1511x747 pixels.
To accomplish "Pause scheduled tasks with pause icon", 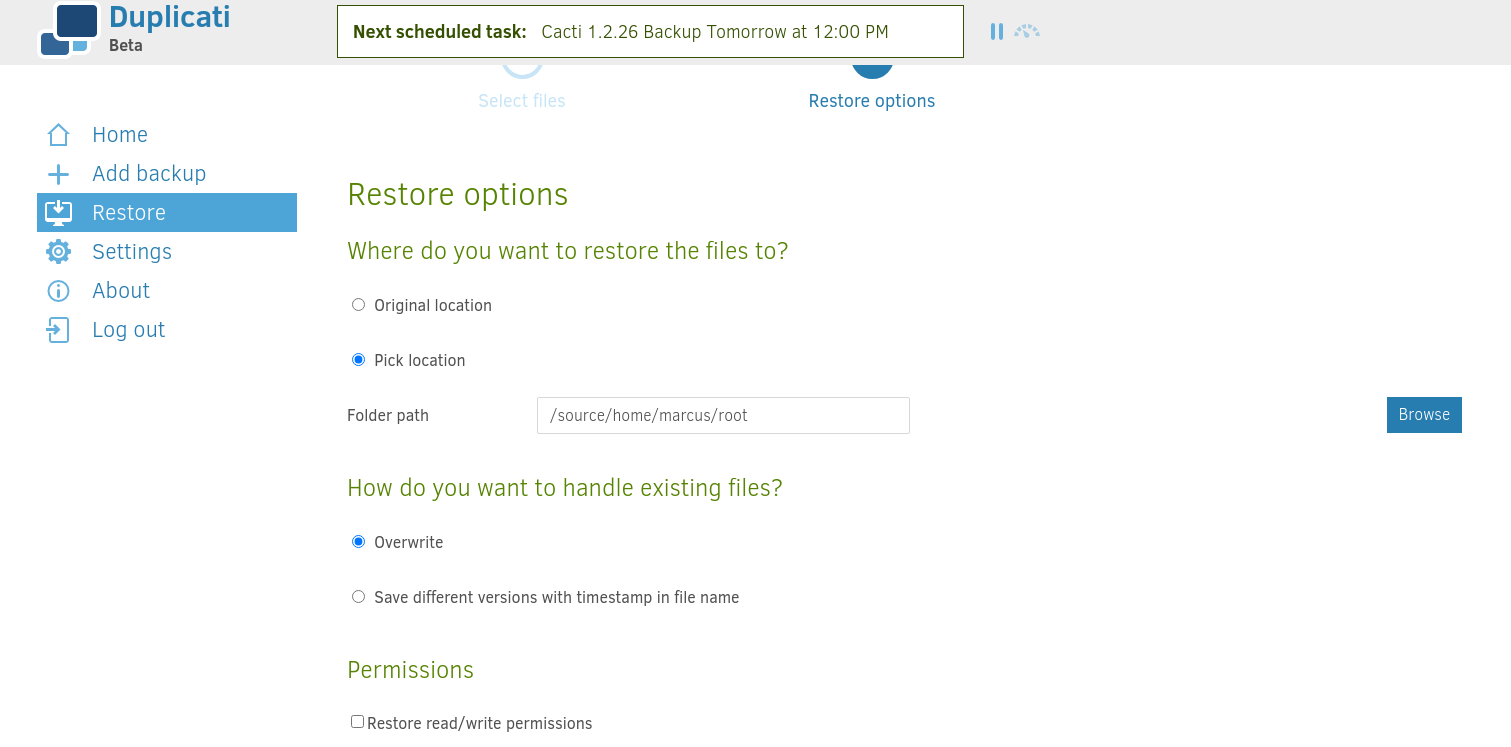I will 996,32.
